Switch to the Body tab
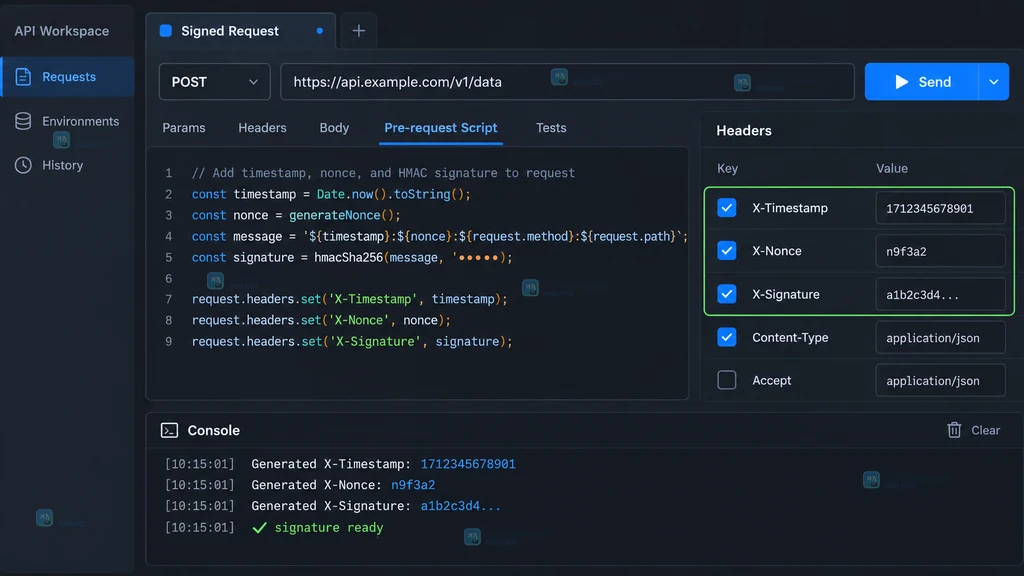Screen dimensions: 1024x576 coord(334,128)
